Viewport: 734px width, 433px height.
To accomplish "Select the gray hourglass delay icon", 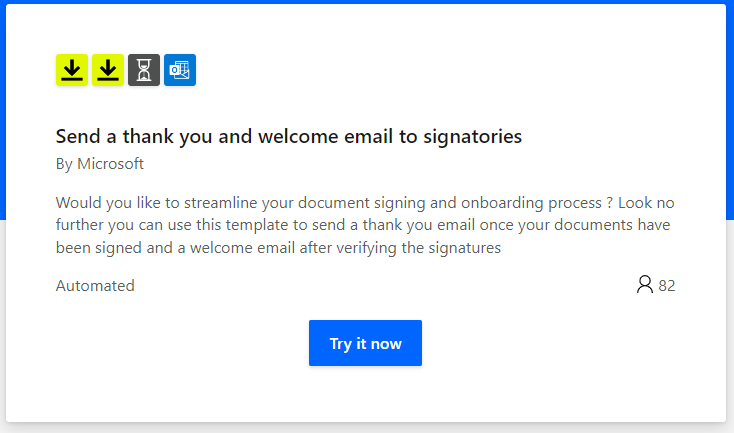I will (x=144, y=70).
